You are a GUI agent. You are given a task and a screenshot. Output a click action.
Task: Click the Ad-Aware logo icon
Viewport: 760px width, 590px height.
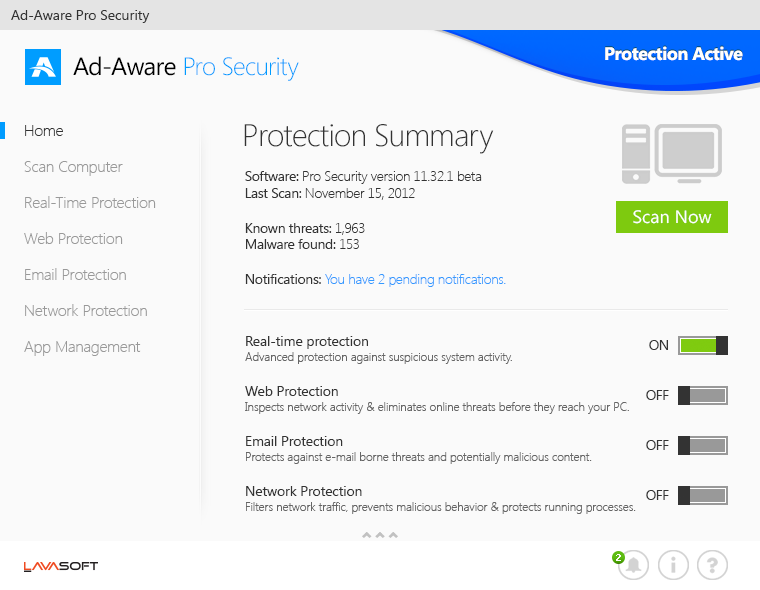pyautogui.click(x=43, y=67)
